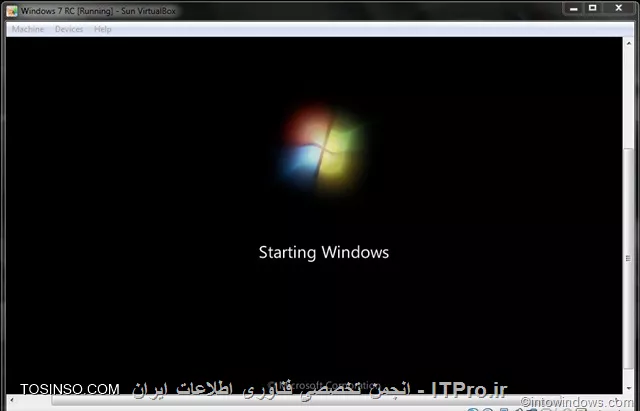
Task: Close the Windows 7 RC VirtualBox window
Action: (618, 8)
